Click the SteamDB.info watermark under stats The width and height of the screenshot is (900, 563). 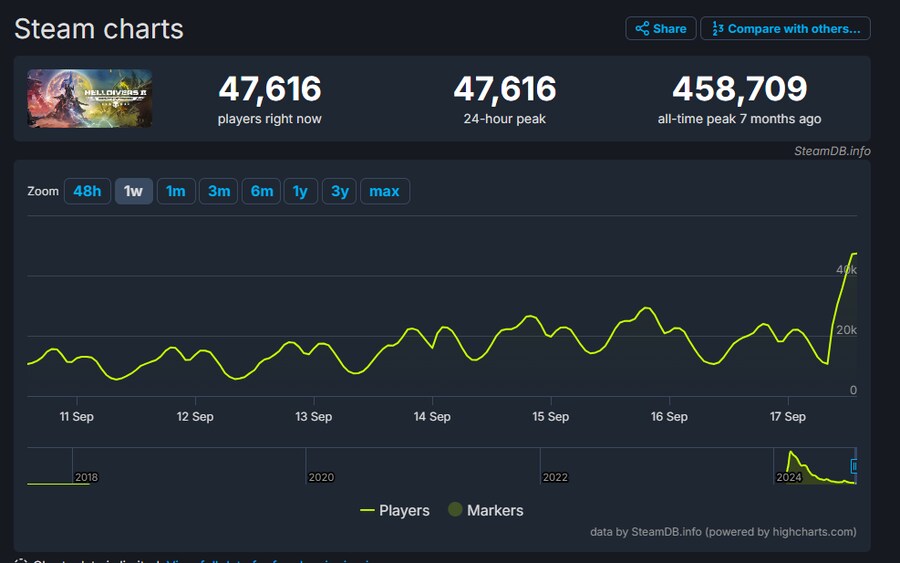tap(831, 151)
